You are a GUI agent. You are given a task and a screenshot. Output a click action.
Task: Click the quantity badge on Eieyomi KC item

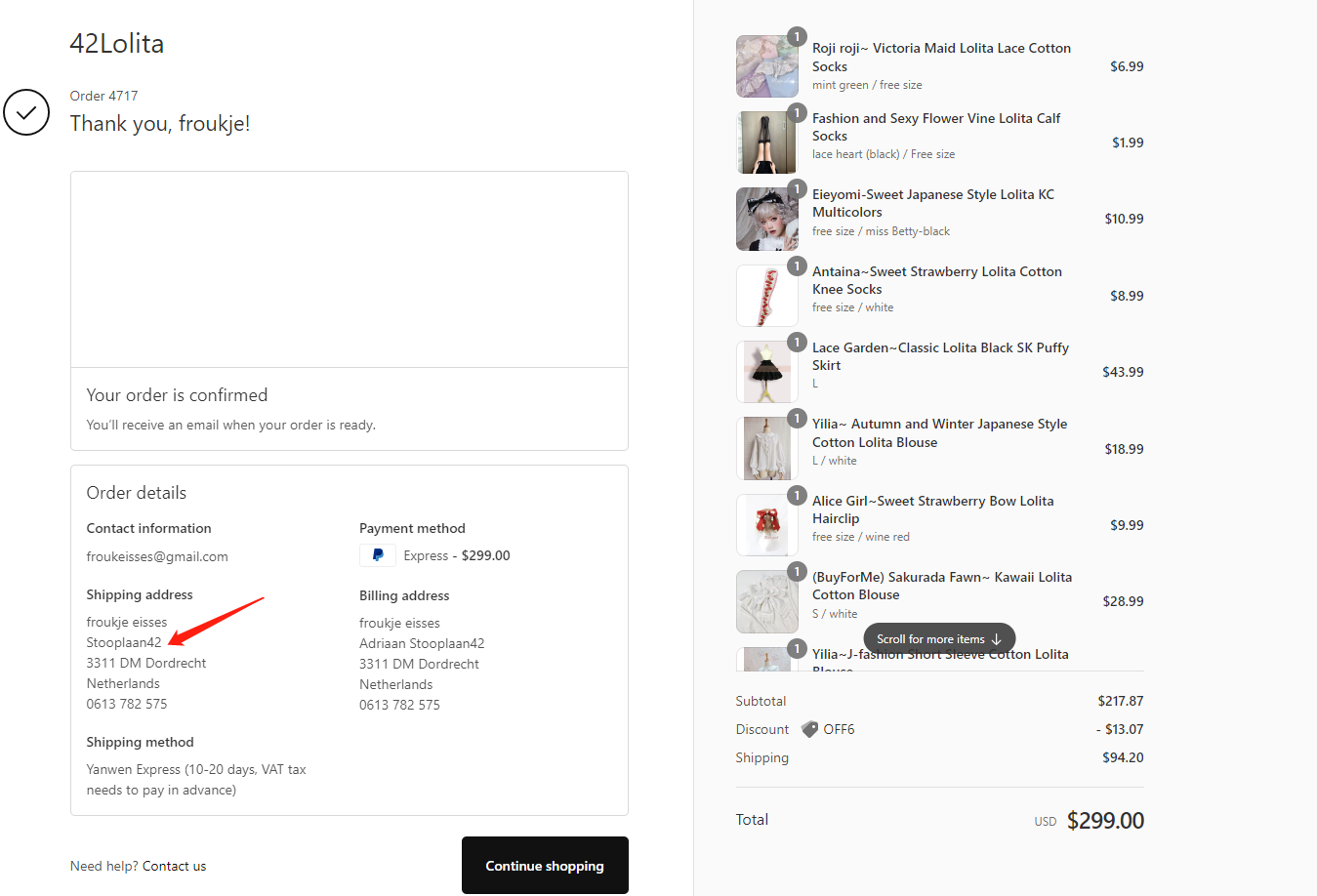point(797,188)
